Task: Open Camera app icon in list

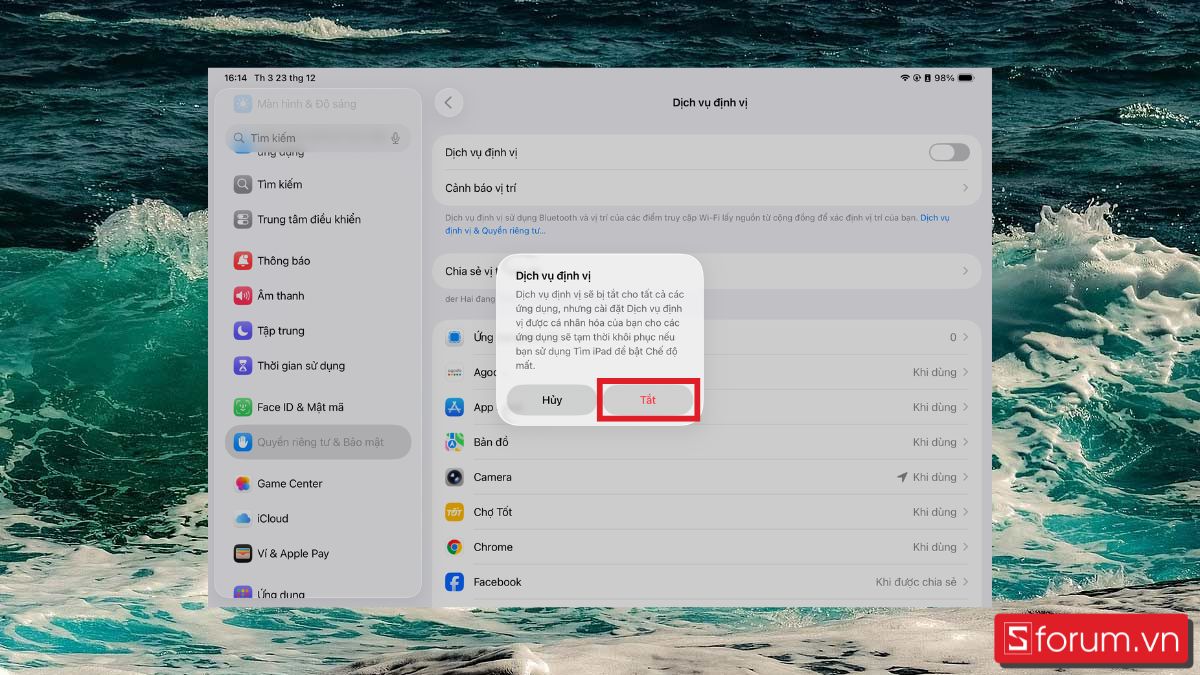Action: (x=454, y=477)
